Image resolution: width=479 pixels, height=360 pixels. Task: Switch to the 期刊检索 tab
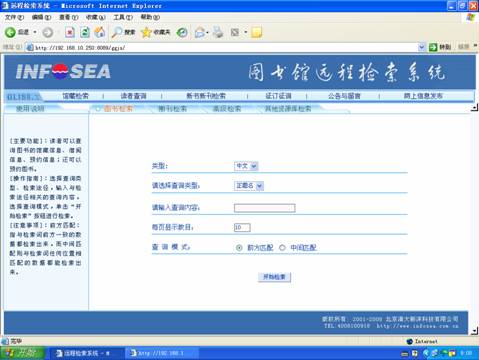[172, 109]
